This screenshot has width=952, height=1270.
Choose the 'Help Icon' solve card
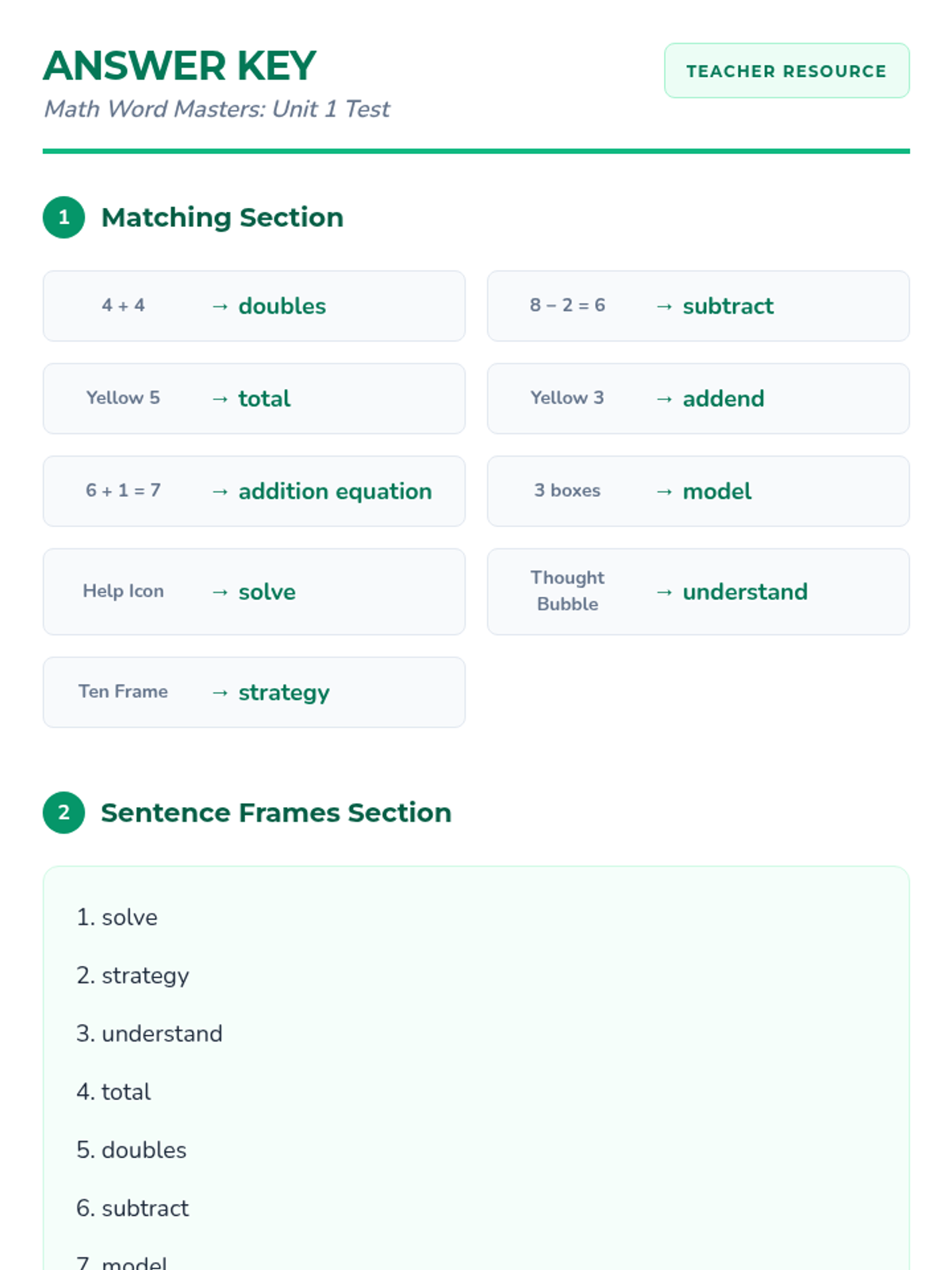[x=254, y=591]
